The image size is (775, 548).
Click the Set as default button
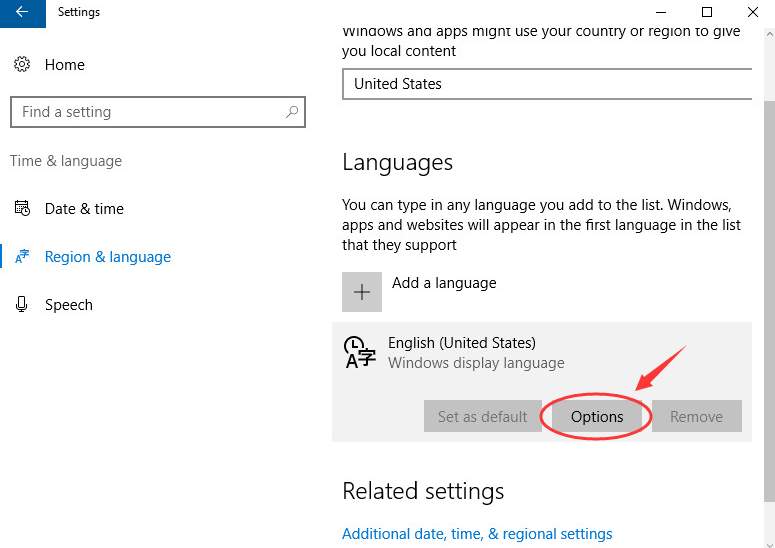click(482, 416)
